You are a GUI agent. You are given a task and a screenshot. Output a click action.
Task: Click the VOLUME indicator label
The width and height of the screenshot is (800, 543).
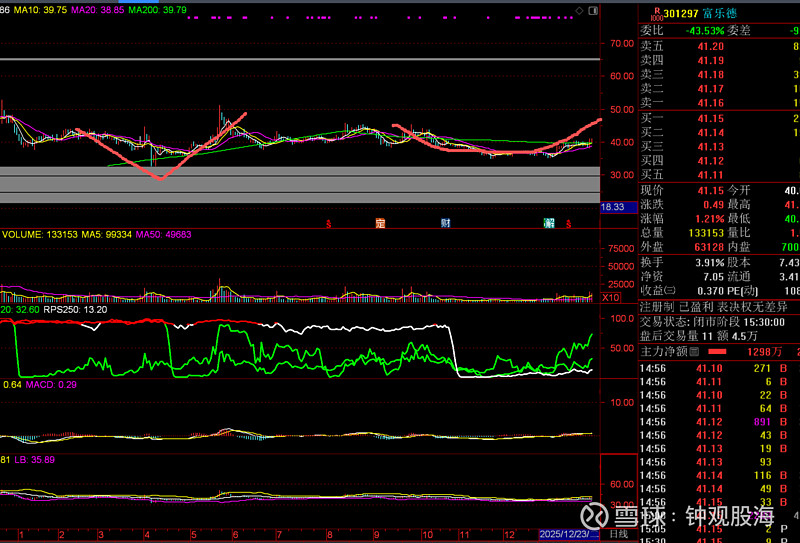point(20,234)
